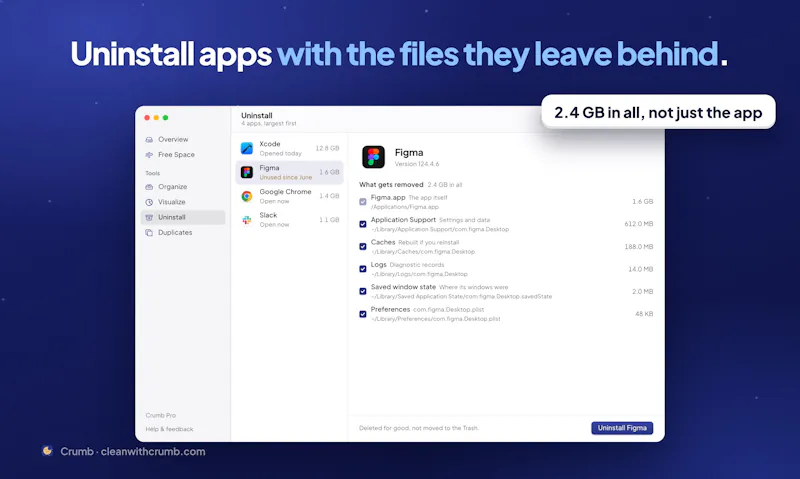Screen dimensions: 800x479
Task: Select Uninstall in the sidebar
Action: pyautogui.click(x=183, y=217)
